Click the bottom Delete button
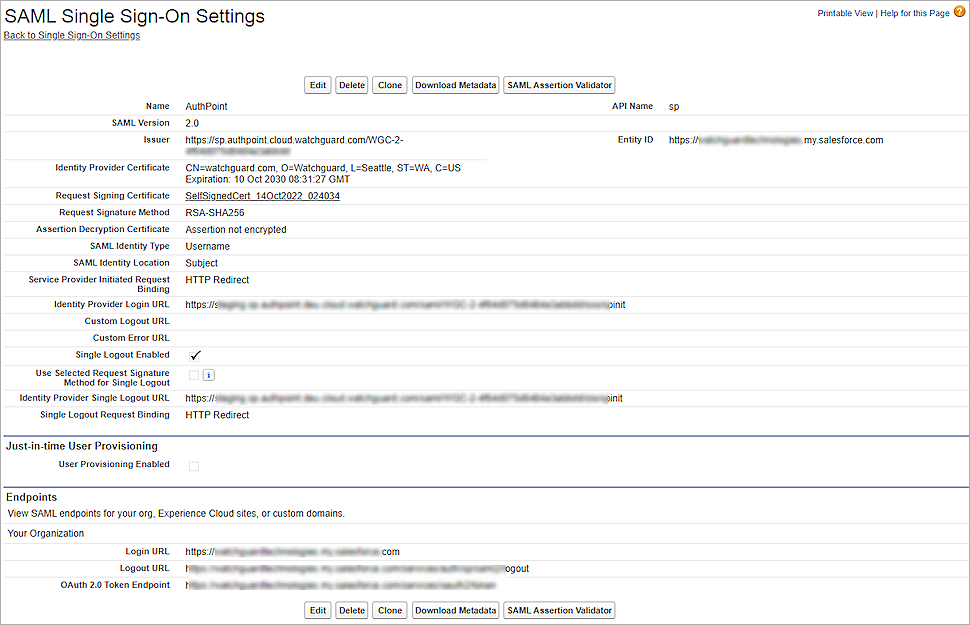The height and width of the screenshot is (625, 970). click(352, 610)
